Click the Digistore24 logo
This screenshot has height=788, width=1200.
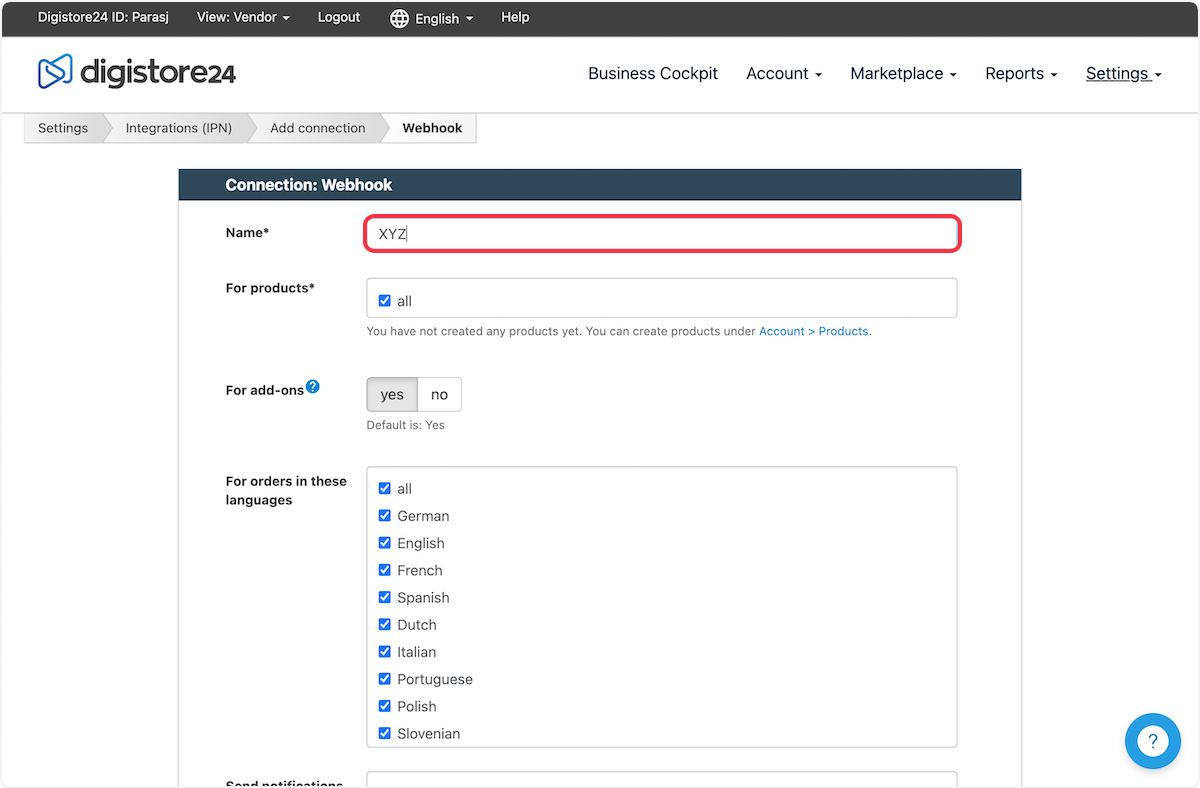137,72
